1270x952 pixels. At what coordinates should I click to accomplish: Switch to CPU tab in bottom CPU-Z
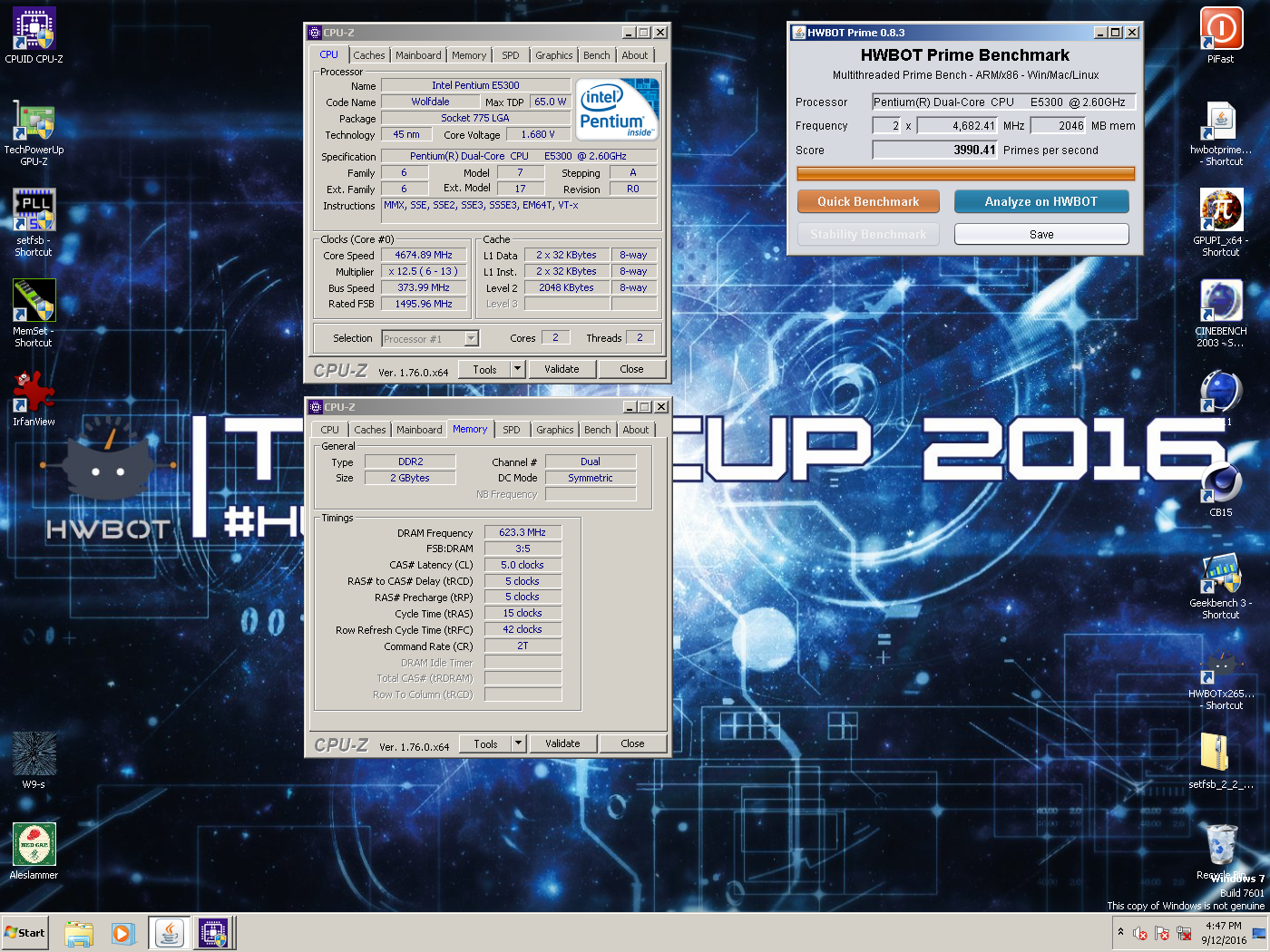[x=330, y=430]
